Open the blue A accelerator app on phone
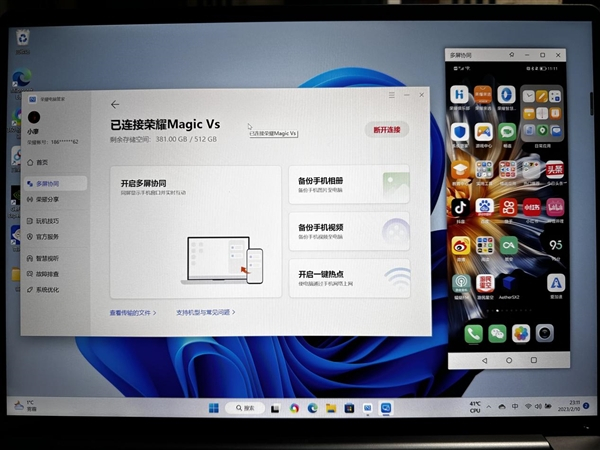The image size is (600, 450). 556,285
